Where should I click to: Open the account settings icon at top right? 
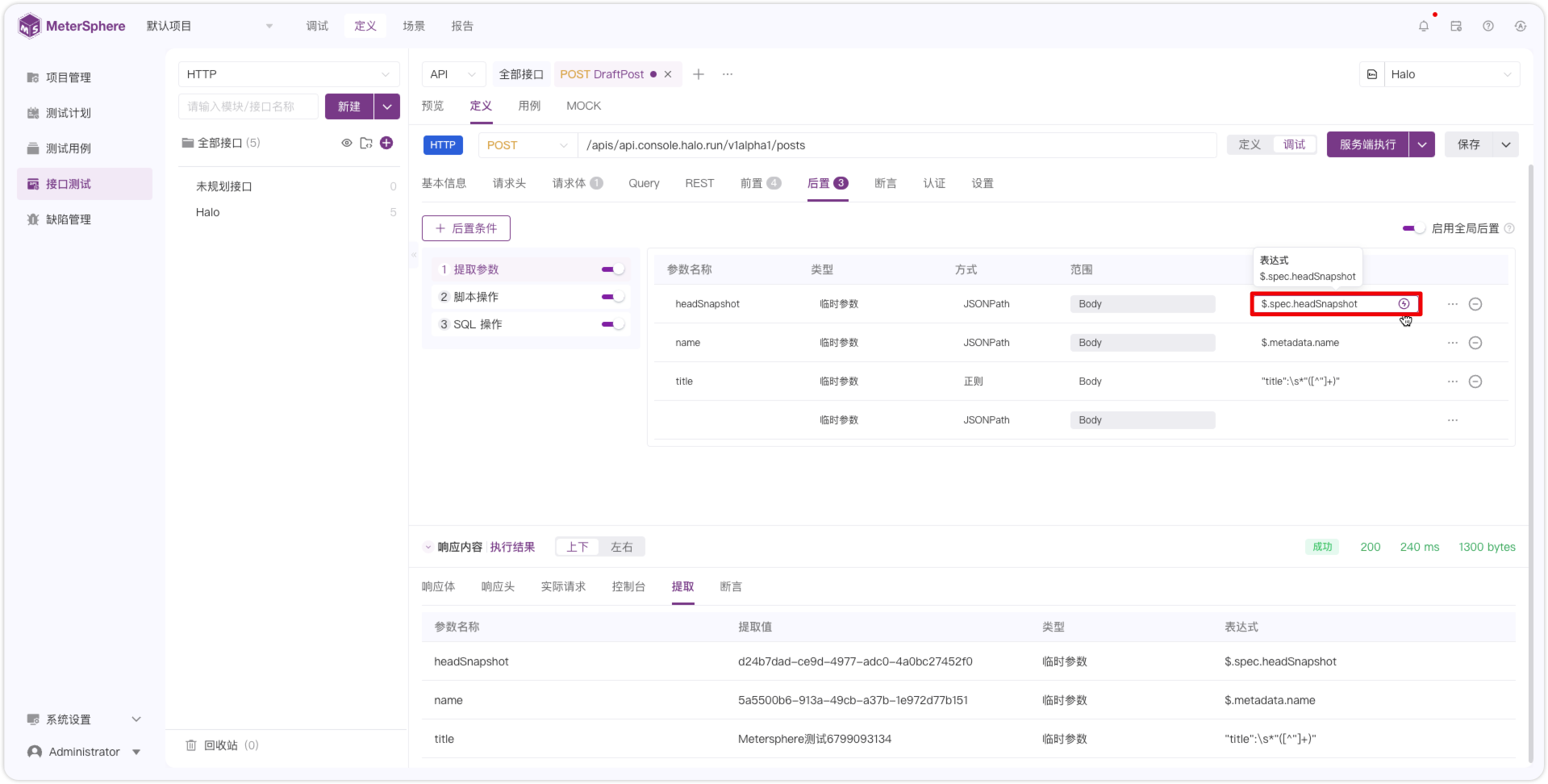pyautogui.click(x=1521, y=26)
